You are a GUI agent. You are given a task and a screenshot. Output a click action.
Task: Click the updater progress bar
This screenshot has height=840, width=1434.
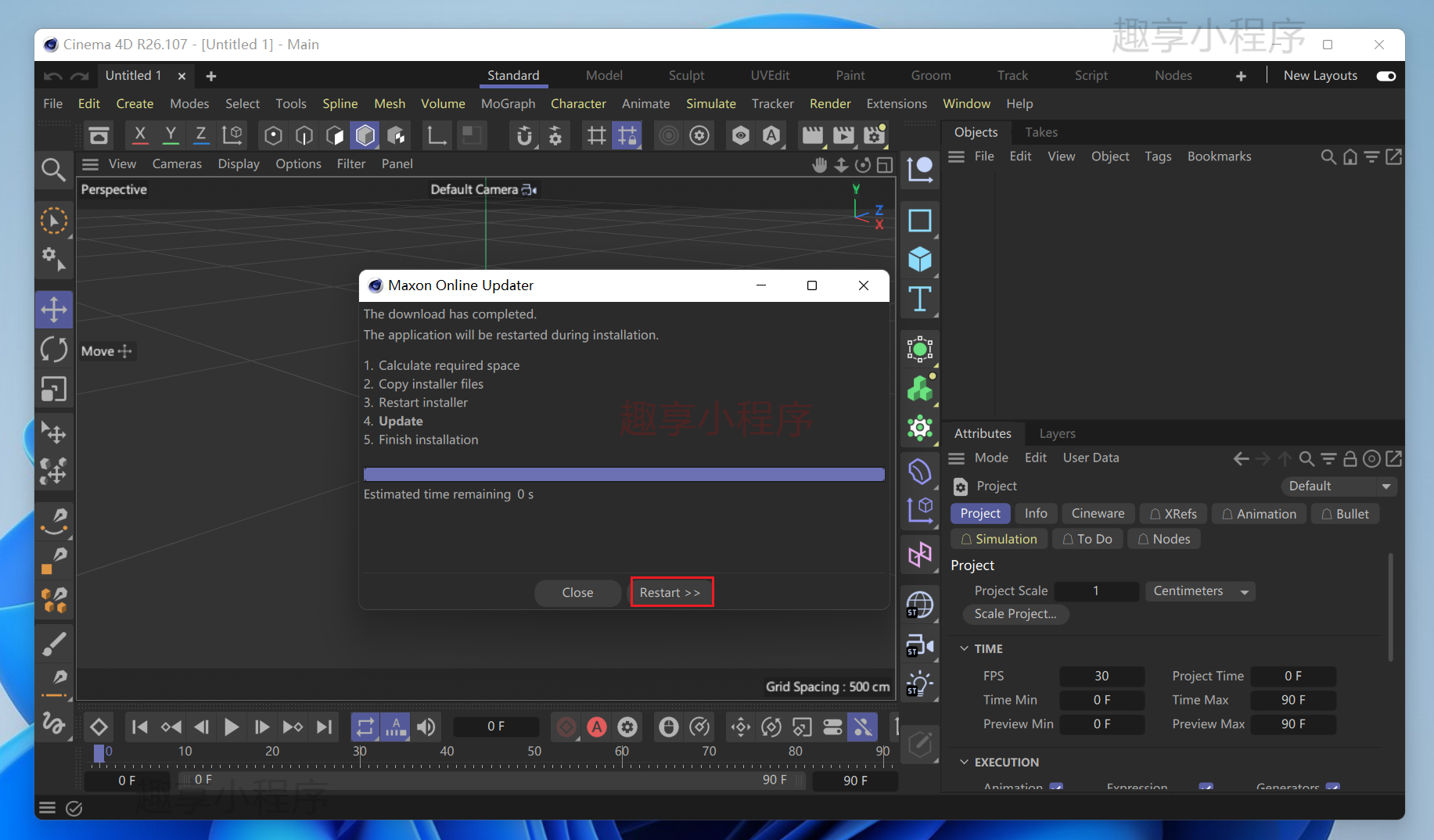pyautogui.click(x=624, y=474)
